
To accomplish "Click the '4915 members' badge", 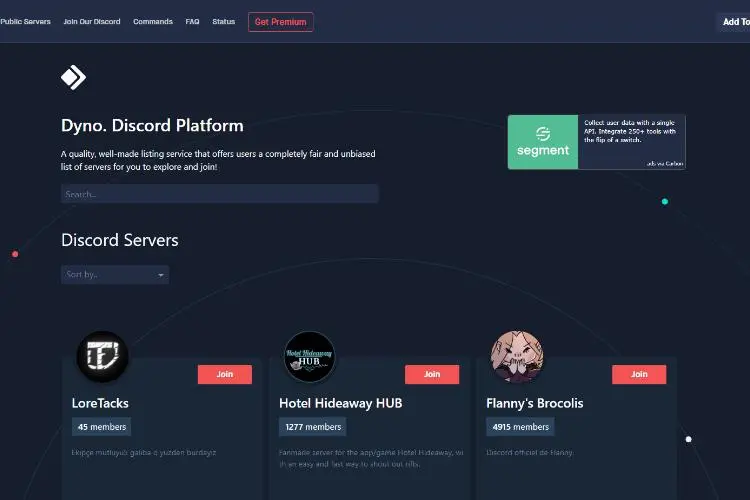I will point(520,427).
